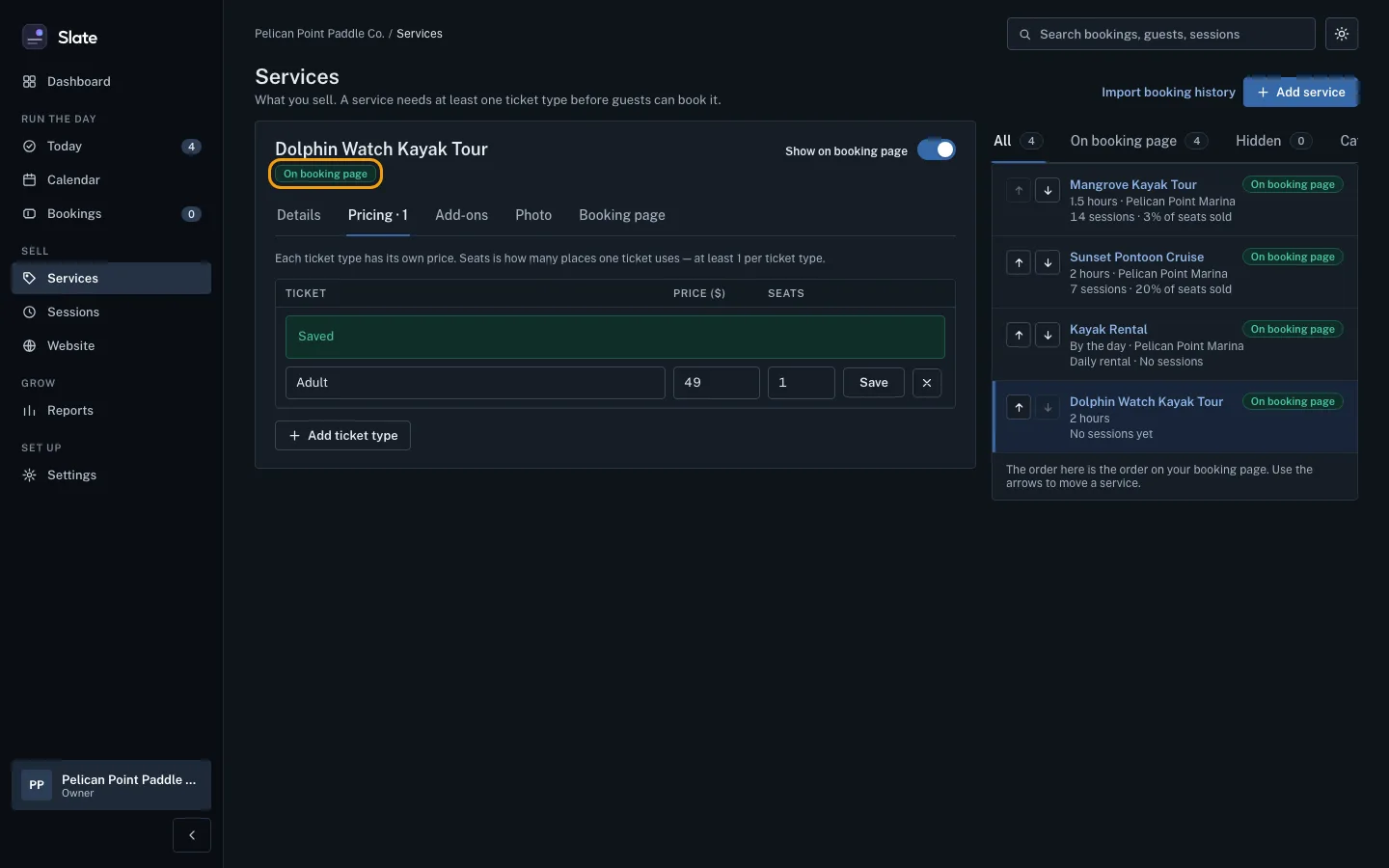
Task: Open the Pelican Point Paddle account switcher
Action: [111, 785]
